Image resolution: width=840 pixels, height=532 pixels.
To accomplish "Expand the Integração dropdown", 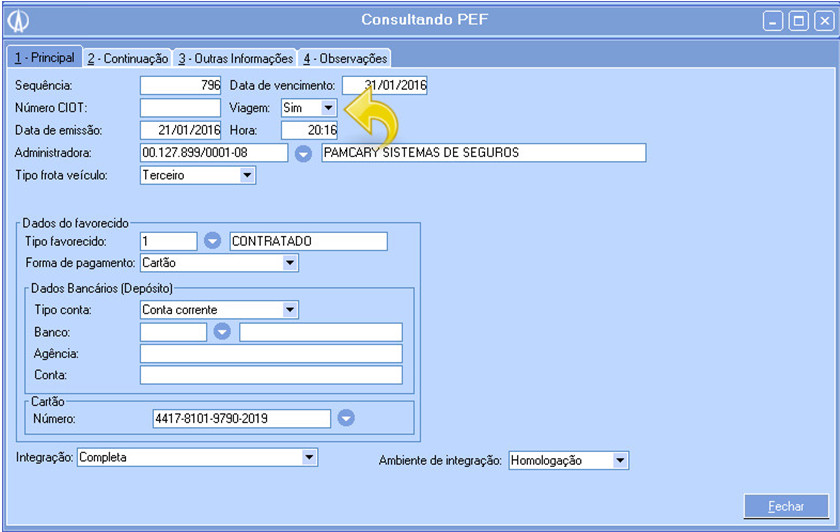I will coord(308,458).
